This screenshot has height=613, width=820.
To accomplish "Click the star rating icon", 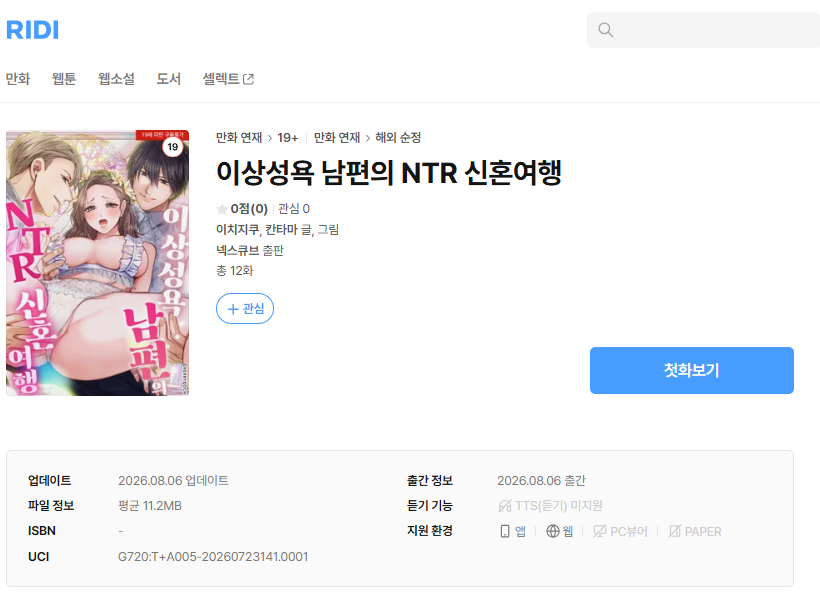I will tap(222, 209).
